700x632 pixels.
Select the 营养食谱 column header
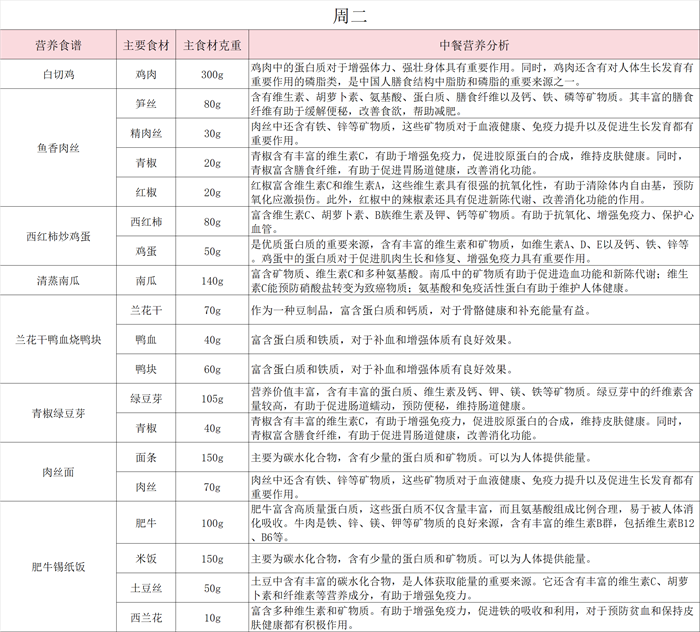coord(57,45)
